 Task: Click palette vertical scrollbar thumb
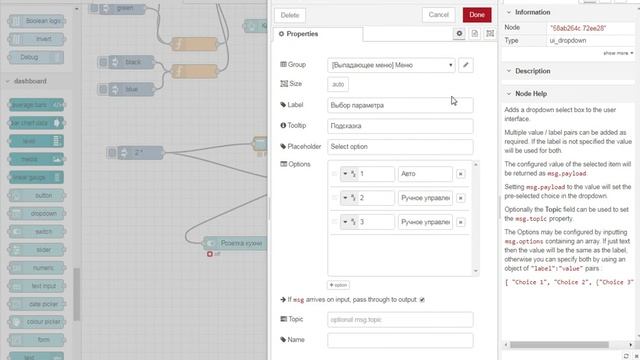[x=76, y=294]
